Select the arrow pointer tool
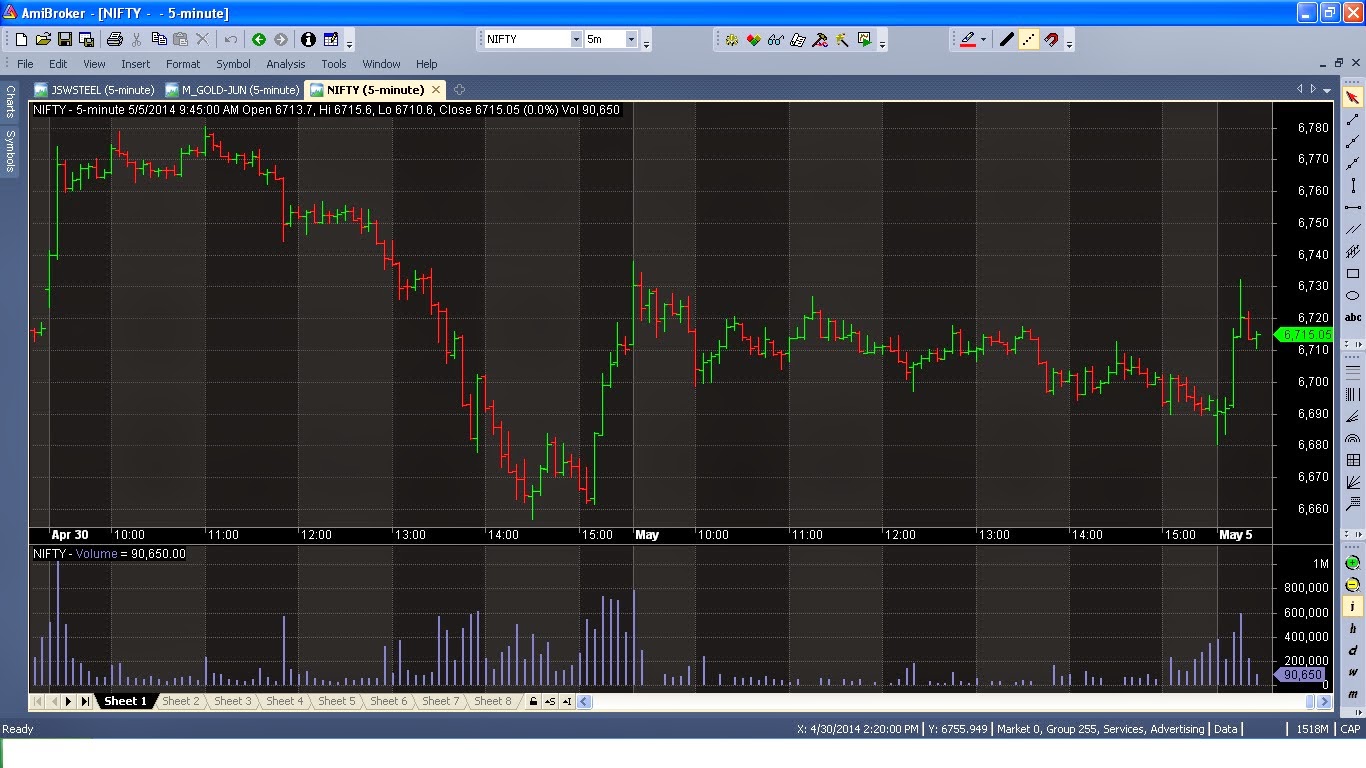The width and height of the screenshot is (1366, 768). tap(1352, 98)
